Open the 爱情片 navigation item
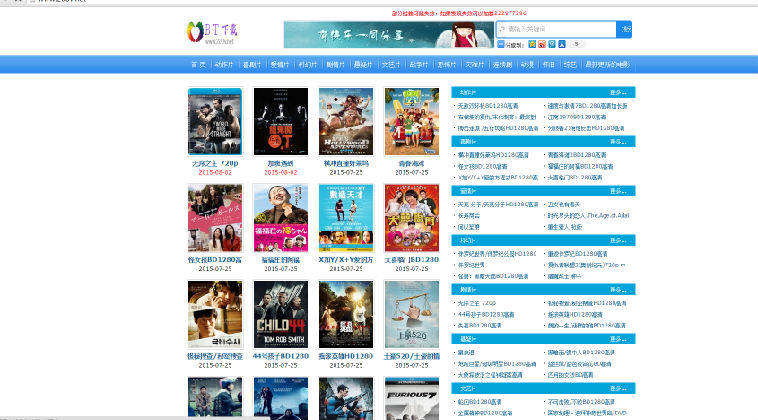This screenshot has width=758, height=420. 280,64
